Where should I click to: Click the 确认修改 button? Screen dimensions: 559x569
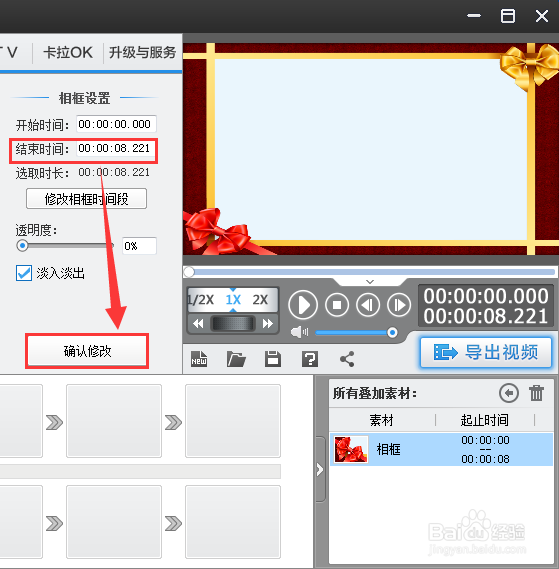point(87,351)
